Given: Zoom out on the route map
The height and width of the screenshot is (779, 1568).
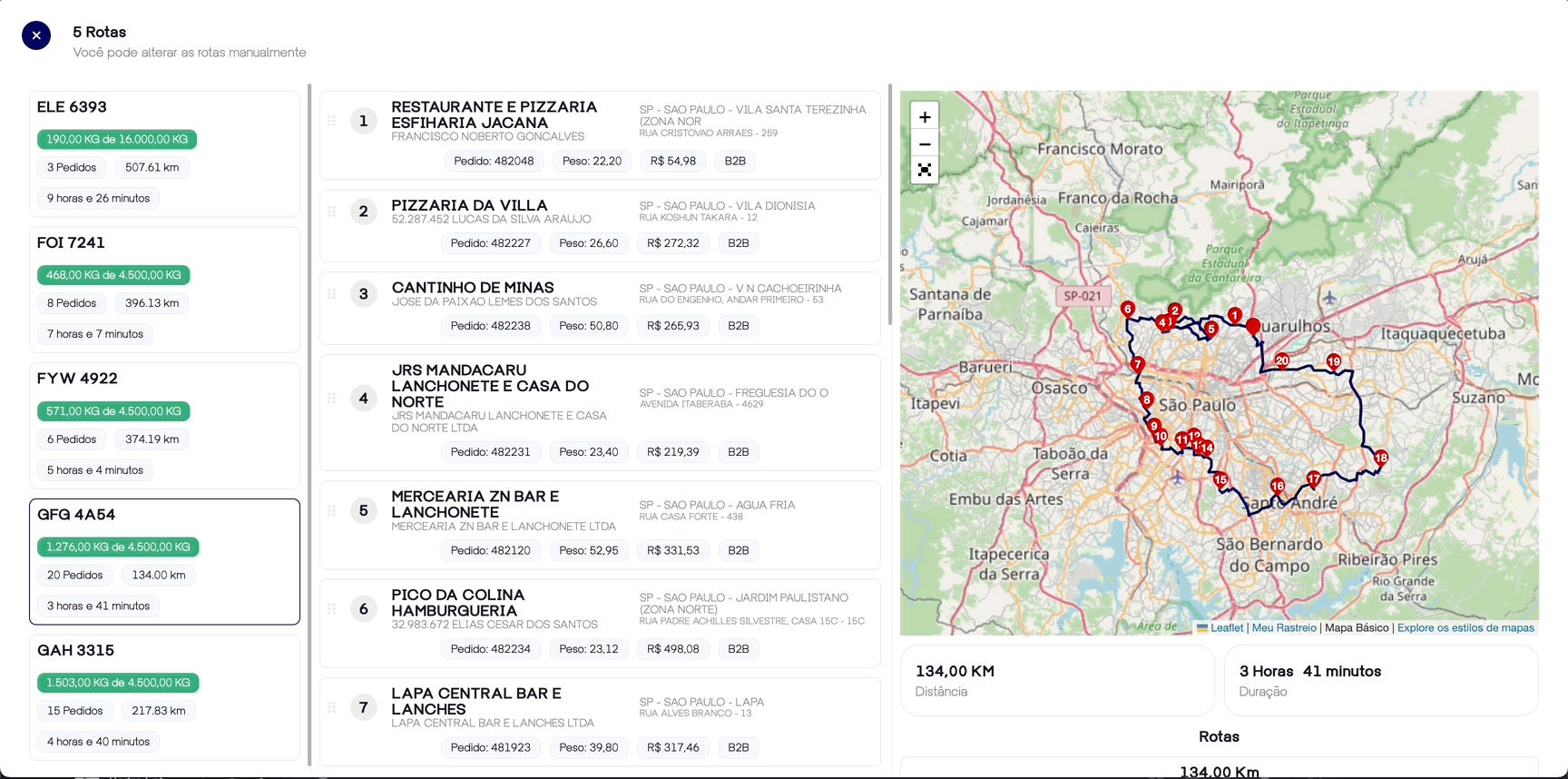Looking at the screenshot, I should coord(924,143).
